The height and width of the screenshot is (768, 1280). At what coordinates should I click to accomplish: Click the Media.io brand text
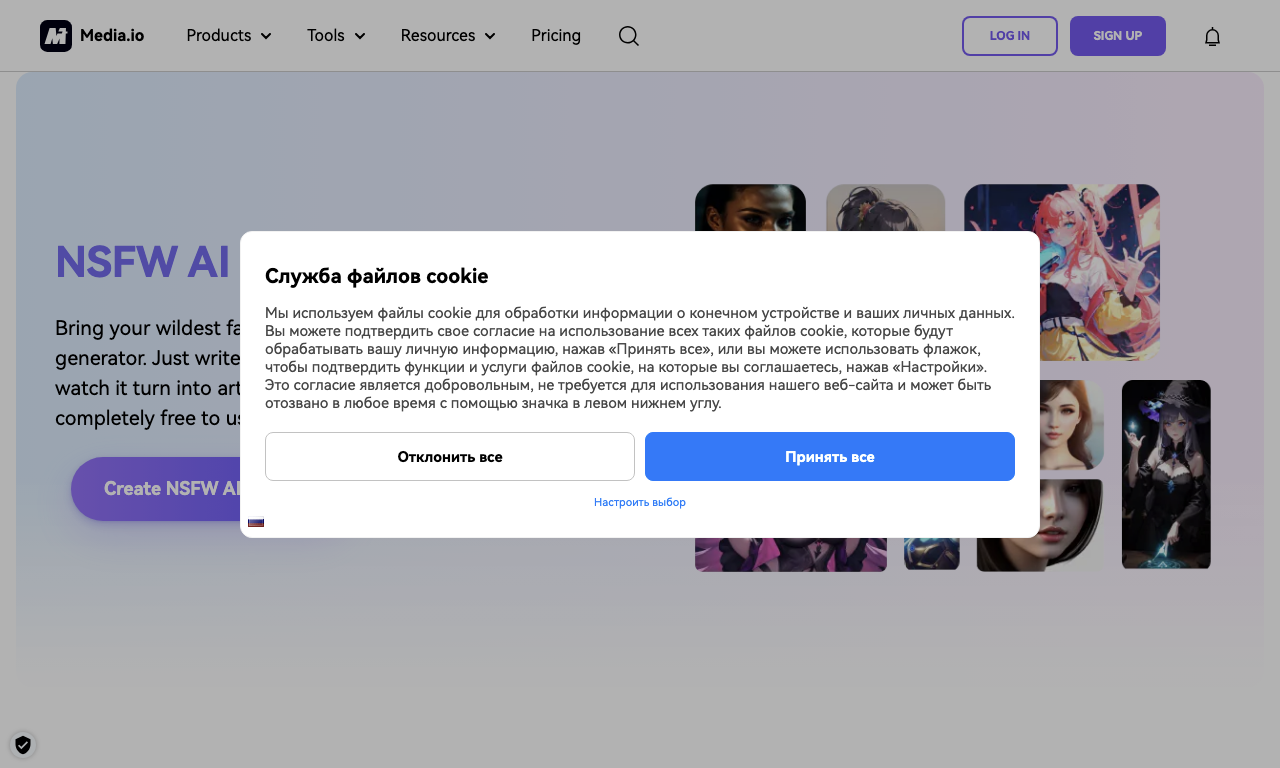[x=112, y=36]
